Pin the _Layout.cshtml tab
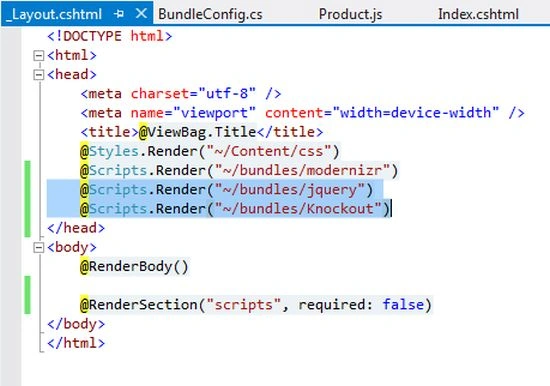 [x=119, y=14]
